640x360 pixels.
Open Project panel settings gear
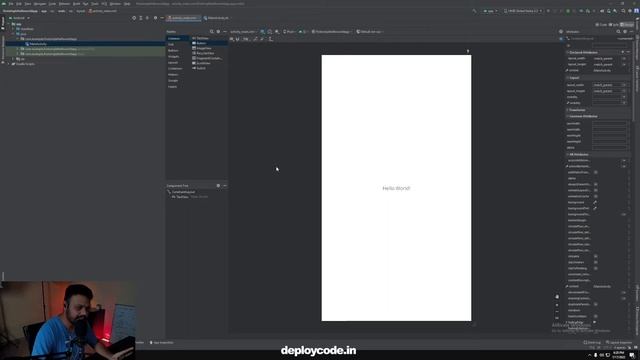click(155, 18)
